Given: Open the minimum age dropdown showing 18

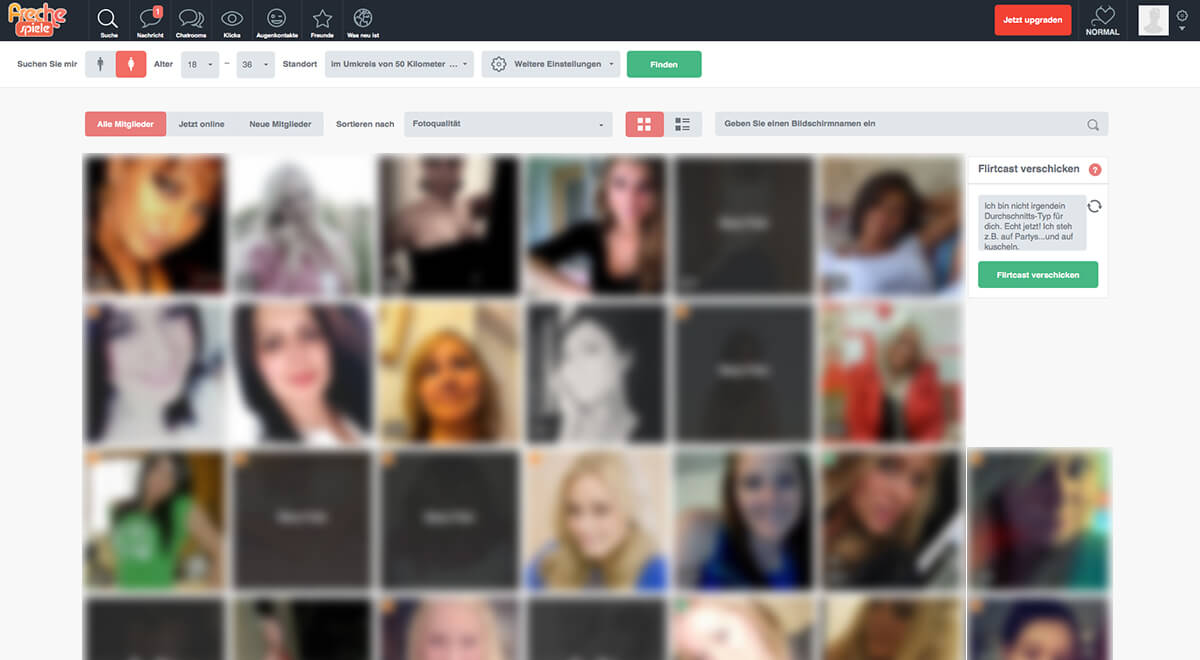Looking at the screenshot, I should [x=200, y=64].
